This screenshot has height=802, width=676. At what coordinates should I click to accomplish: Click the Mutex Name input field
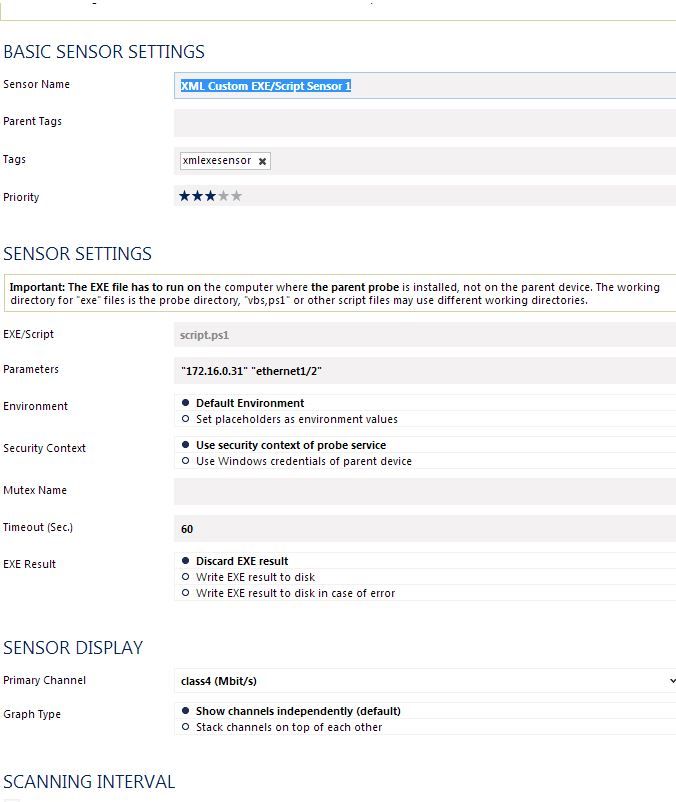click(x=425, y=492)
